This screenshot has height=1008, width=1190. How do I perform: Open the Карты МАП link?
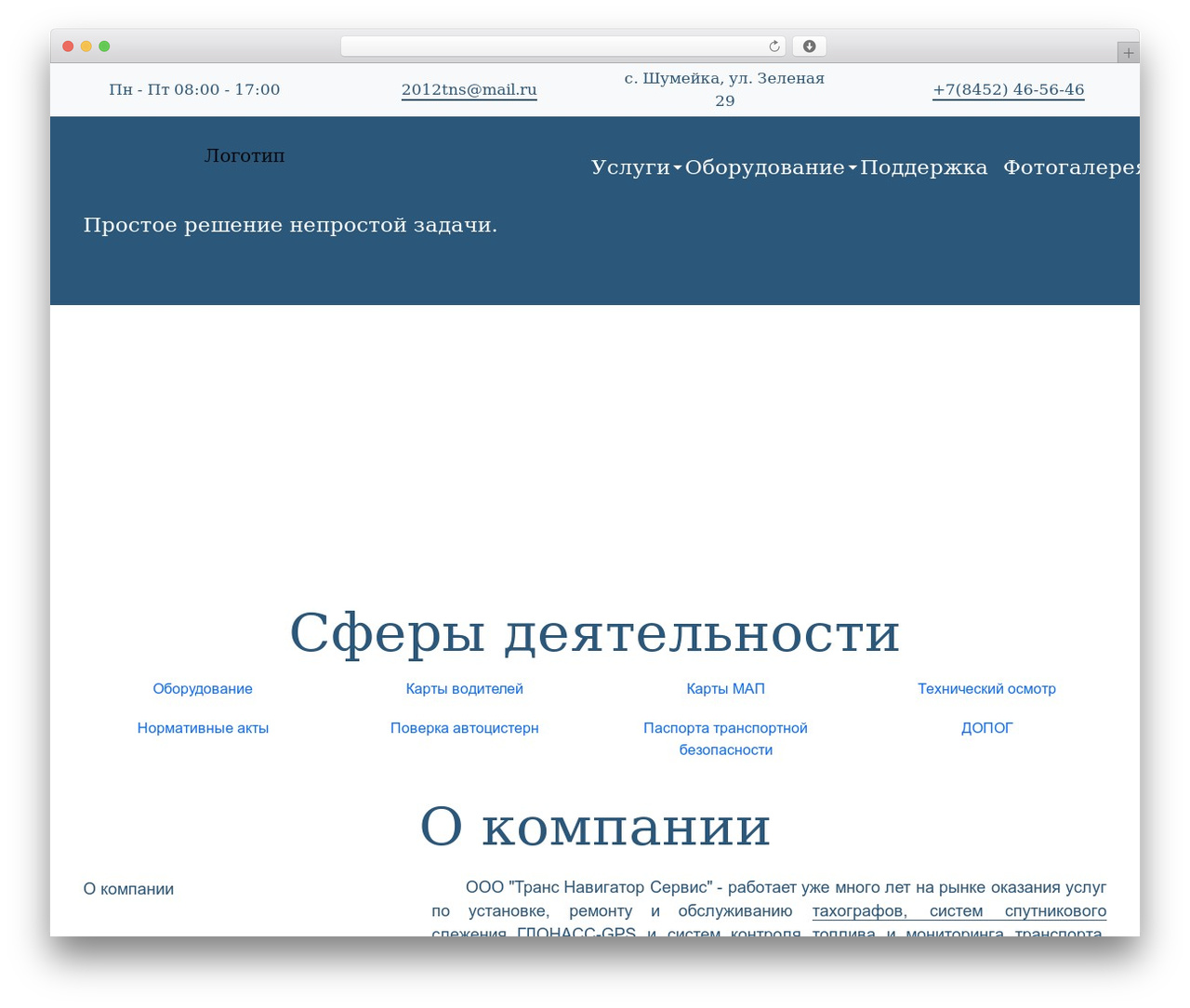click(726, 689)
